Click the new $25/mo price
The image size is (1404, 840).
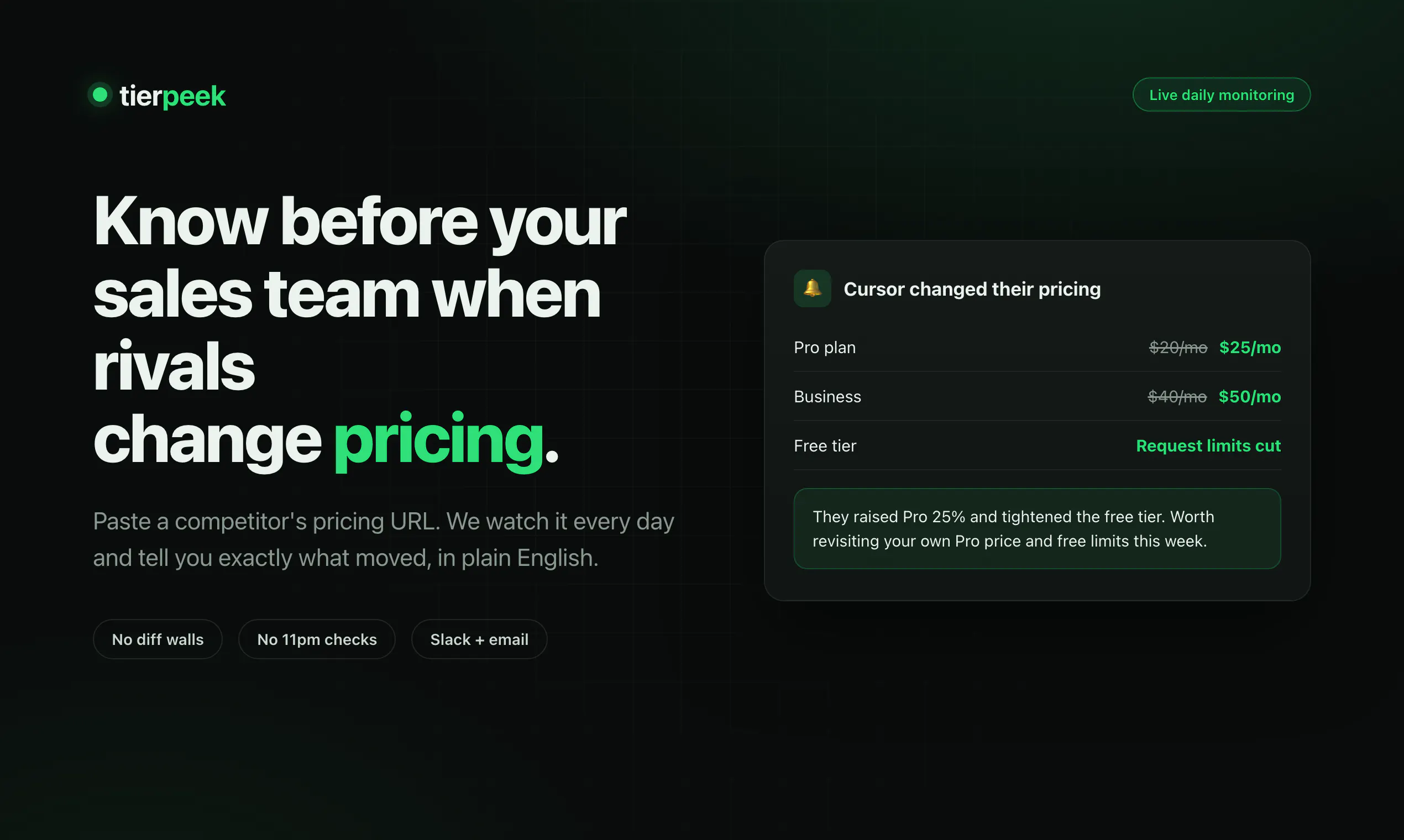click(1250, 347)
